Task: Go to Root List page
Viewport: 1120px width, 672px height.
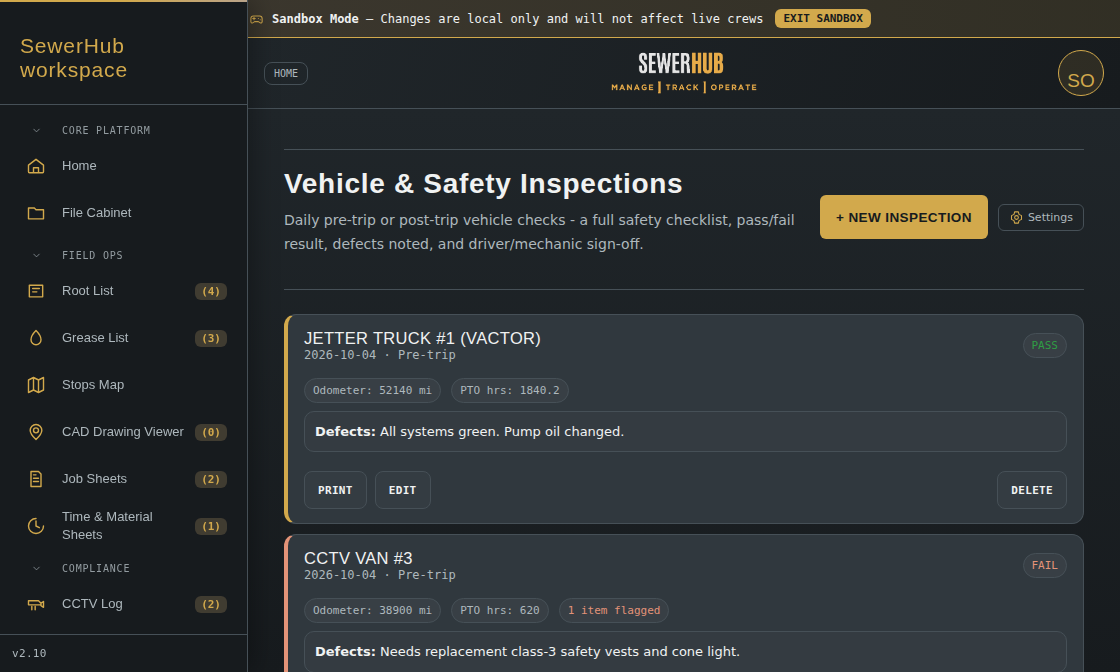Action: (124, 291)
